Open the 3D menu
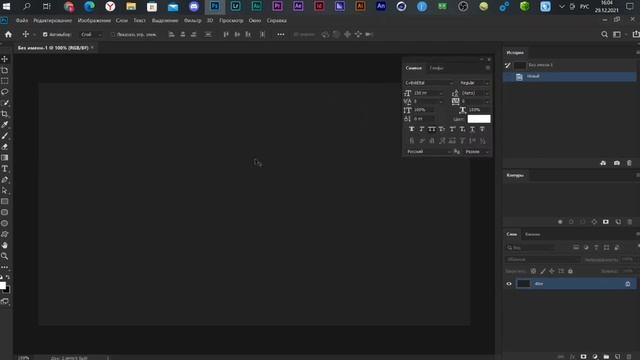The width and height of the screenshot is (640, 360). 210,20
